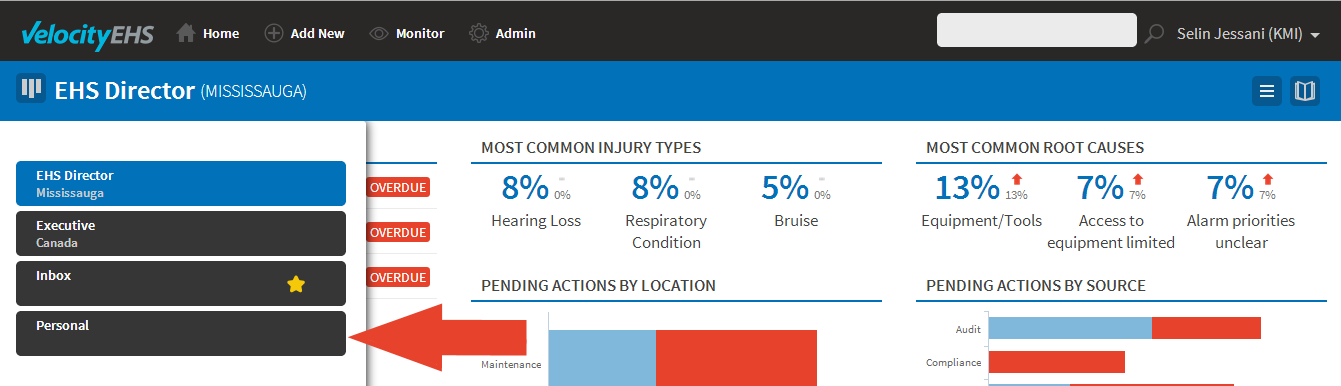Viewport: 1341px width, 386px height.
Task: Click the red Maintenance bar segment
Action: pyautogui.click(x=736, y=357)
